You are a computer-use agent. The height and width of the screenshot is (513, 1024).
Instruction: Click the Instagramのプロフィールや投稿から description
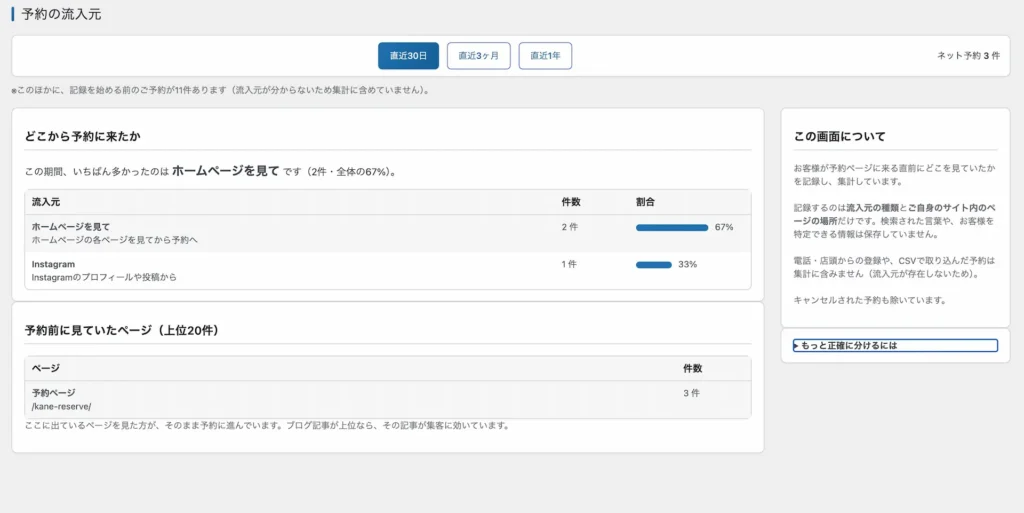104,277
